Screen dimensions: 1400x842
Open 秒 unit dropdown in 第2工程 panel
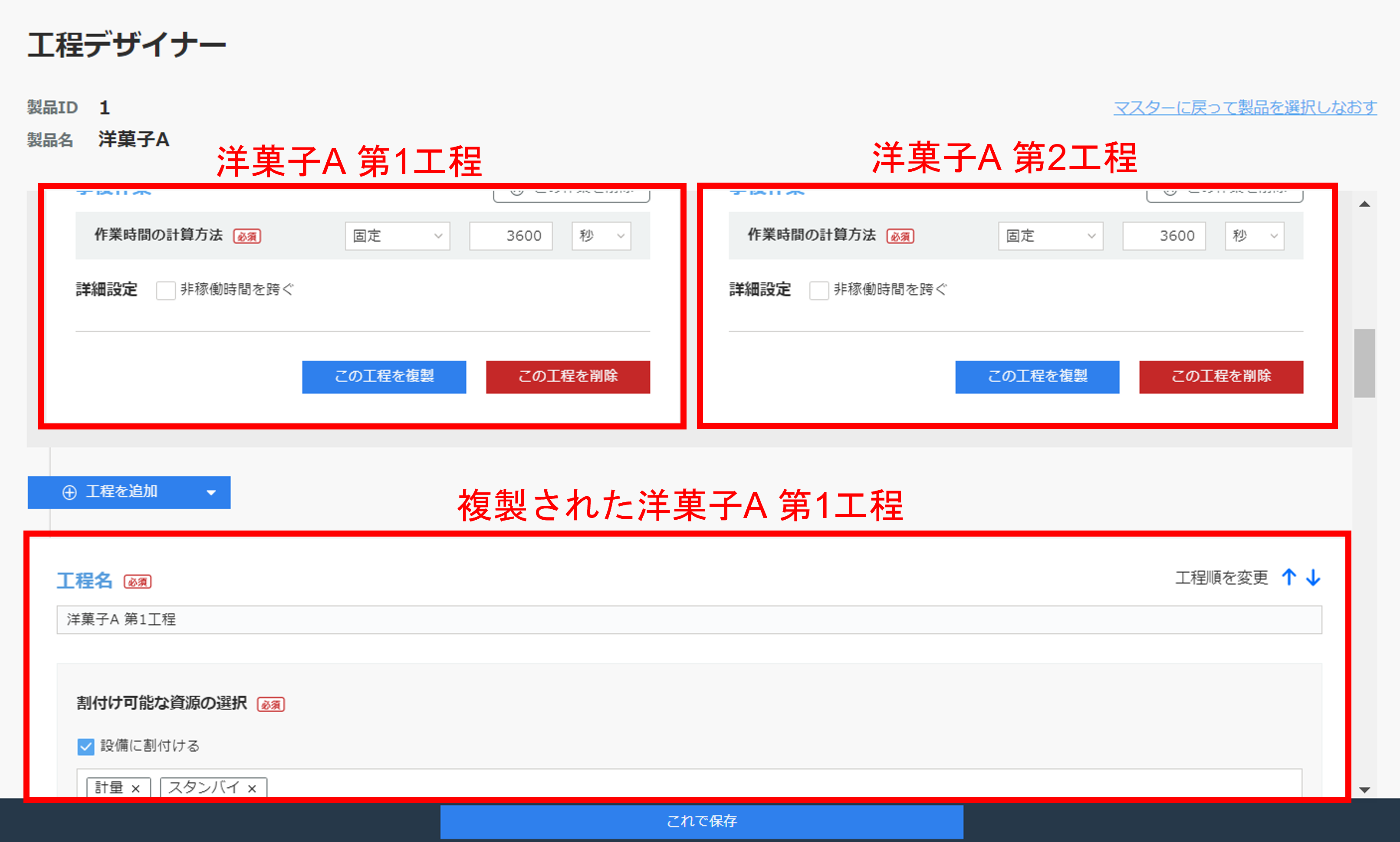coord(1254,236)
